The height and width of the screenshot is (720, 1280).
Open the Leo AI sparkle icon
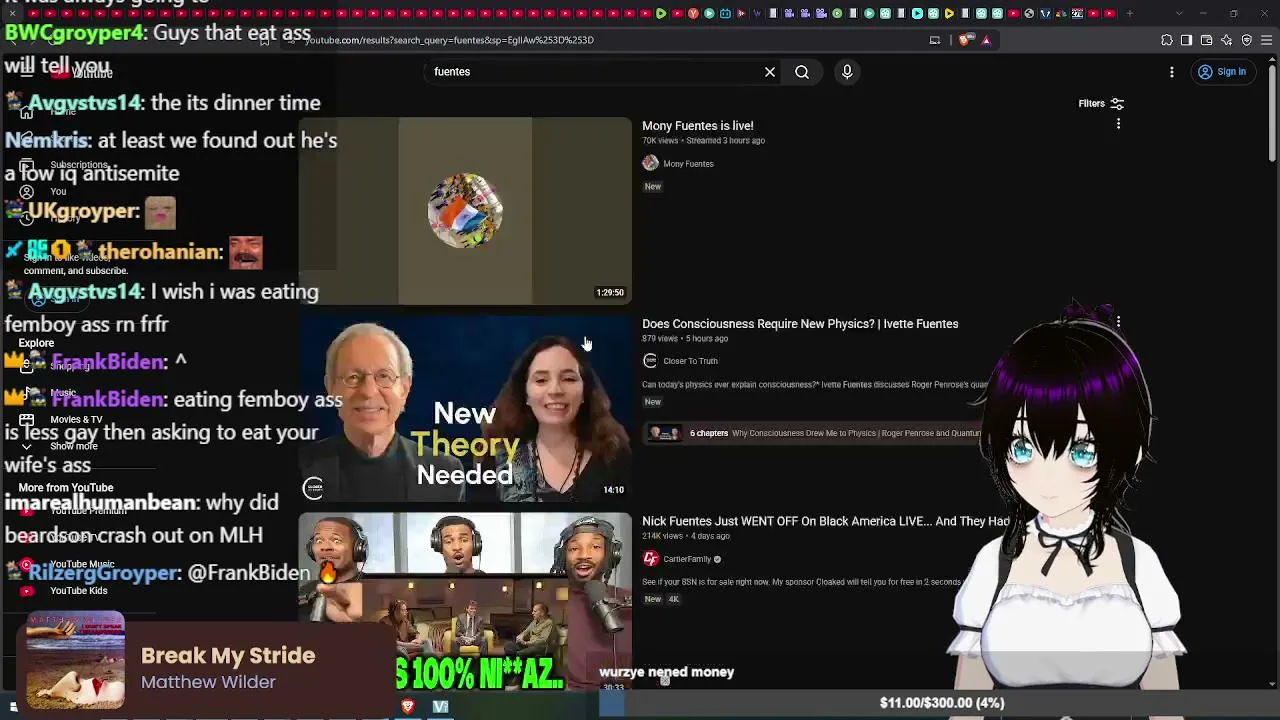point(1227,40)
